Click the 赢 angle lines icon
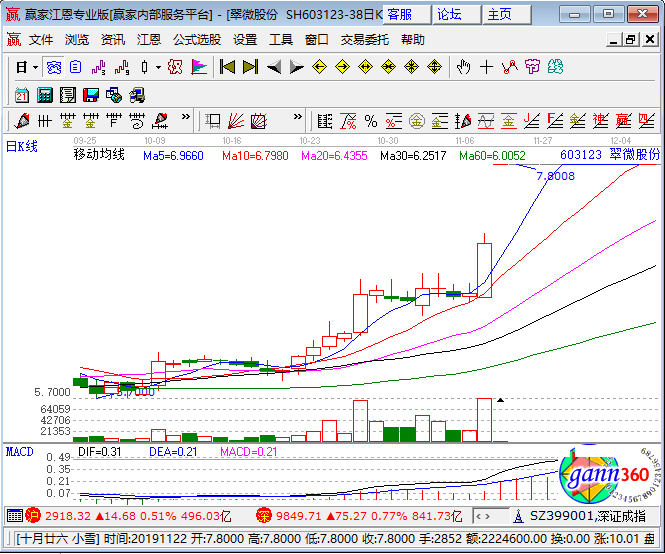Viewport: 665px width, 554px height. tap(623, 121)
